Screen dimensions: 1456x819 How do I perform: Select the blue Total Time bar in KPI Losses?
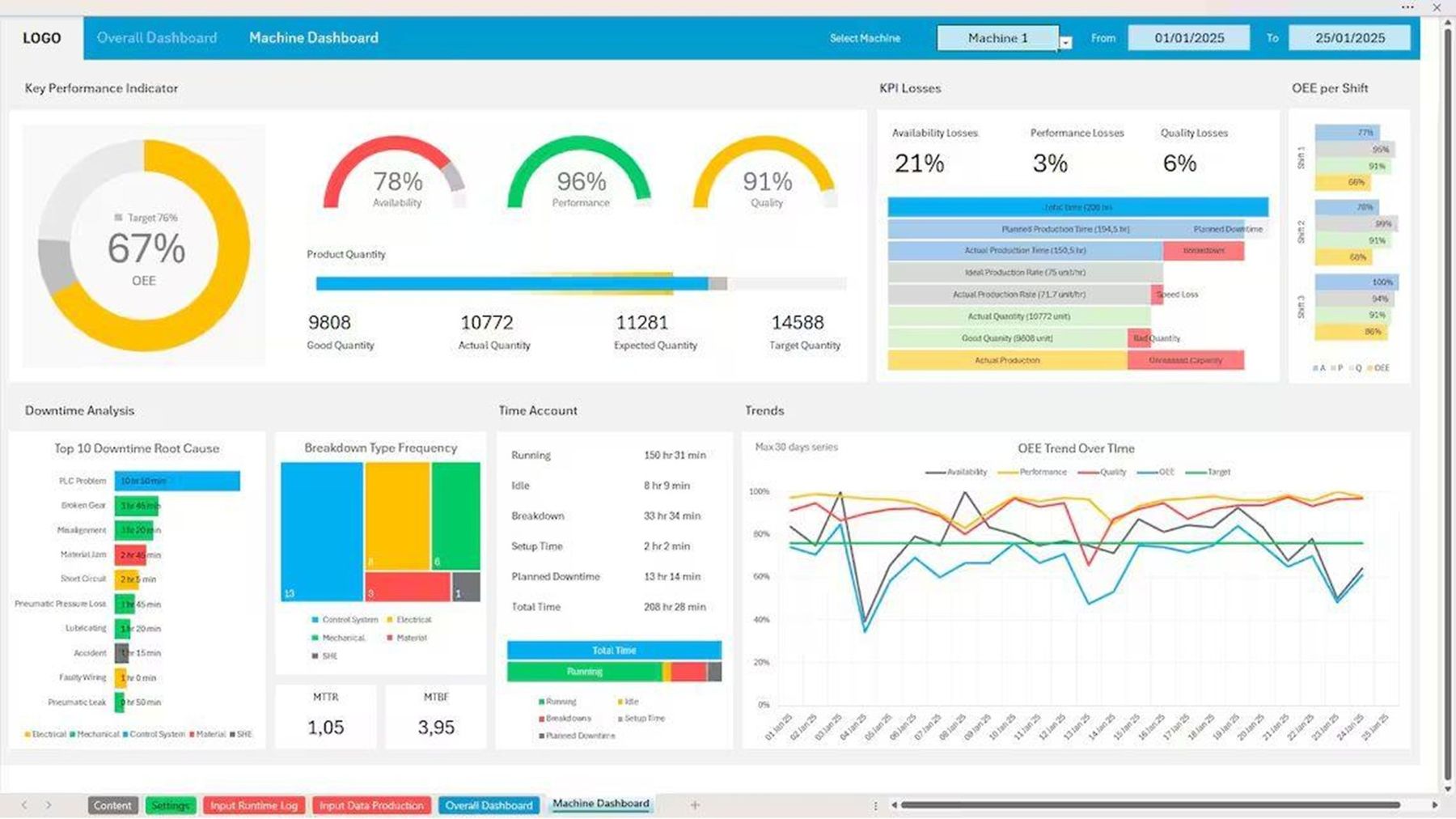pyautogui.click(x=1077, y=207)
